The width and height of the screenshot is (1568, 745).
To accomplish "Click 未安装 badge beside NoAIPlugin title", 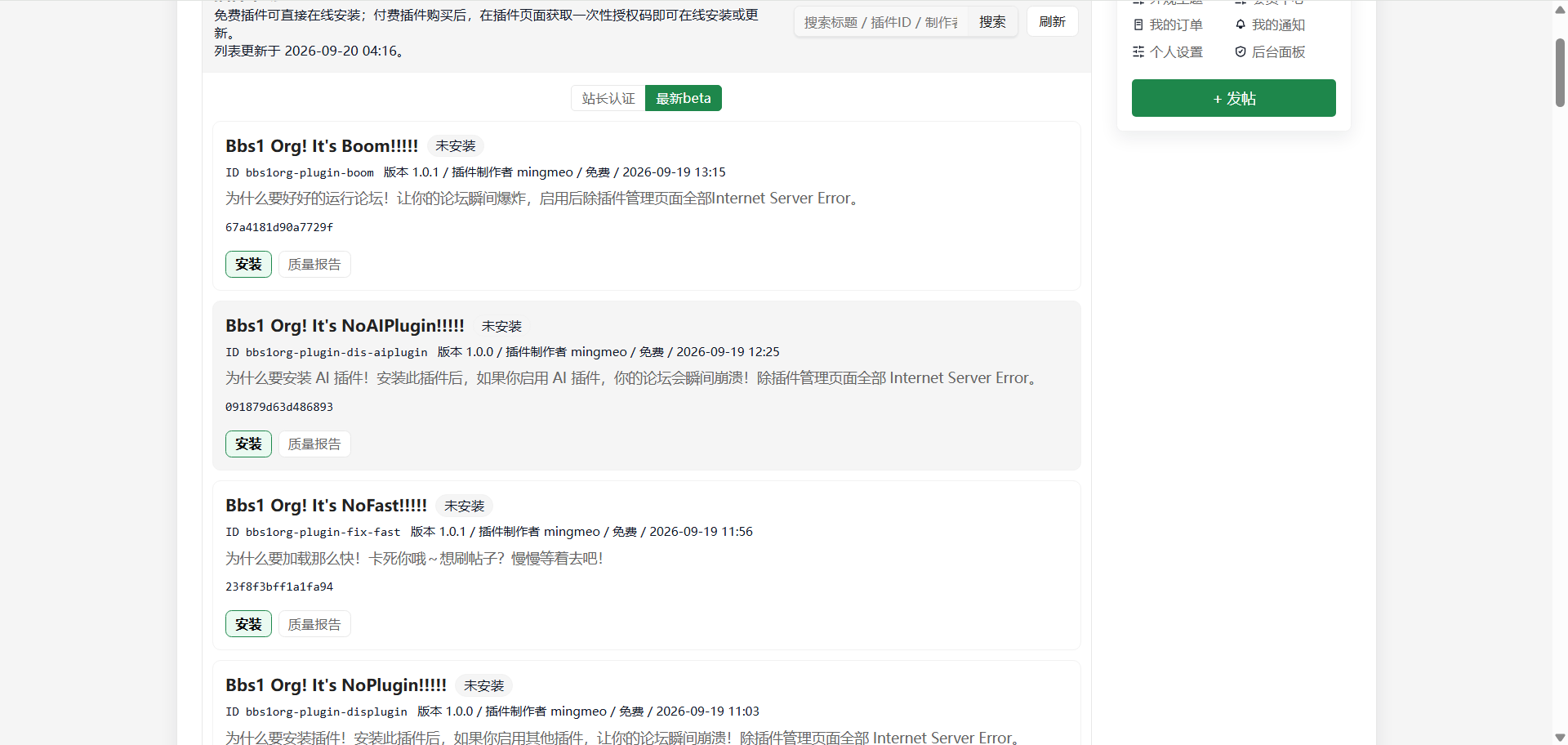I will click(501, 327).
